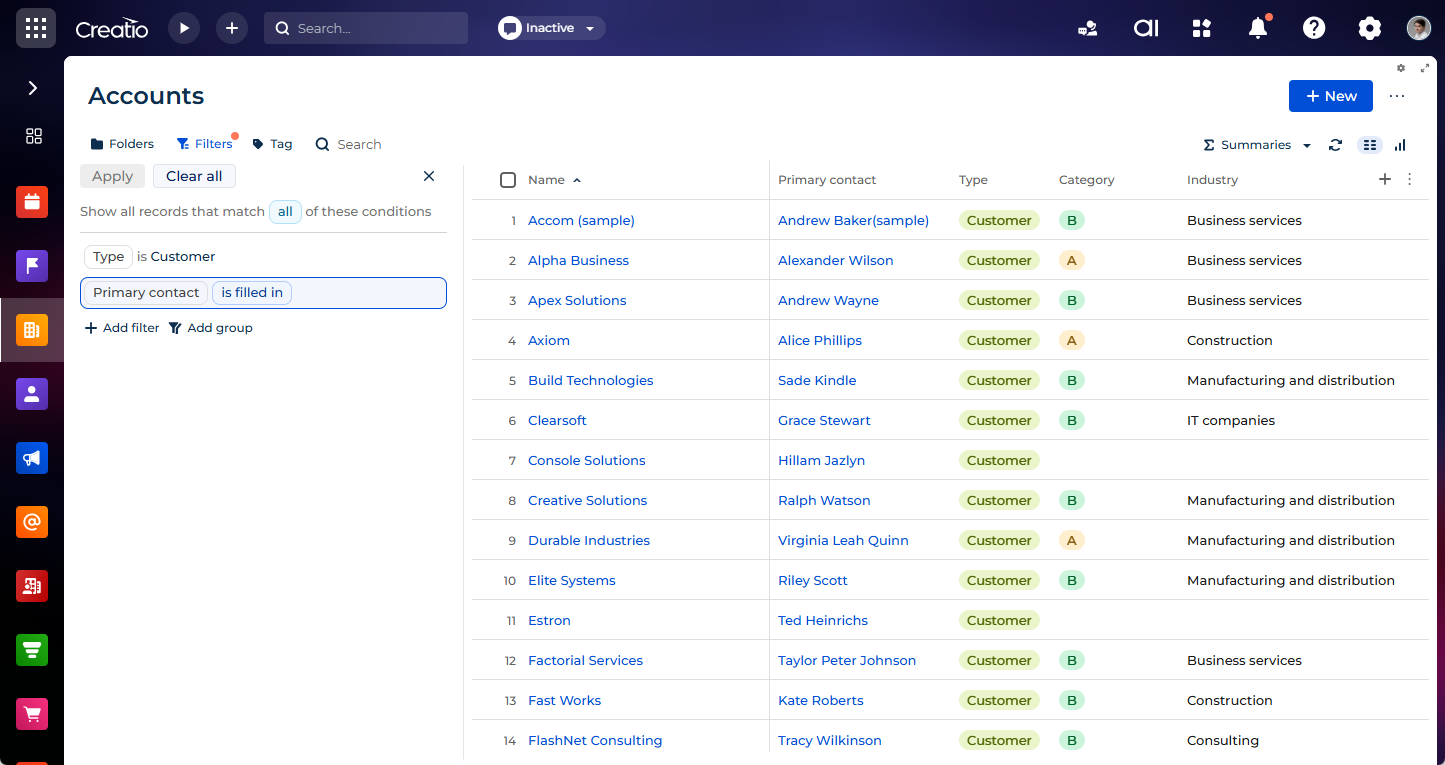Click the Category column header
Screen dimensions: 1445x765
tap(1086, 180)
